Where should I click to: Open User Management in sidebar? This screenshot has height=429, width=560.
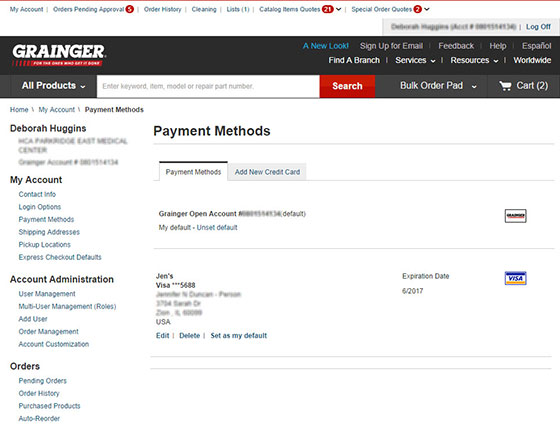tap(47, 294)
